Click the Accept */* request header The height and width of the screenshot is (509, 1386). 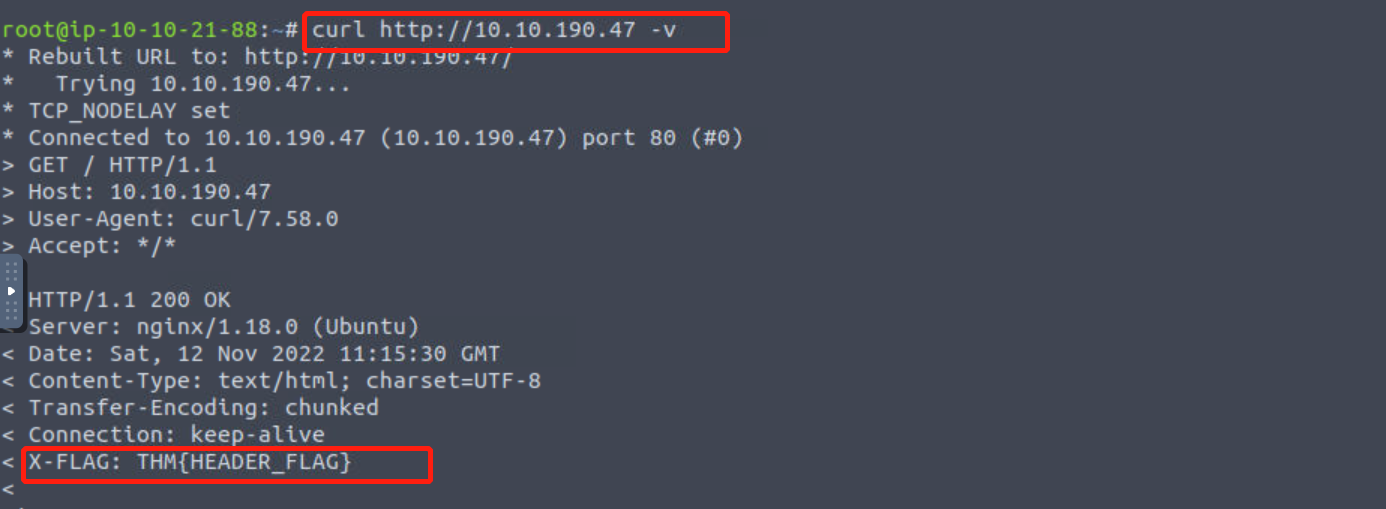point(102,246)
